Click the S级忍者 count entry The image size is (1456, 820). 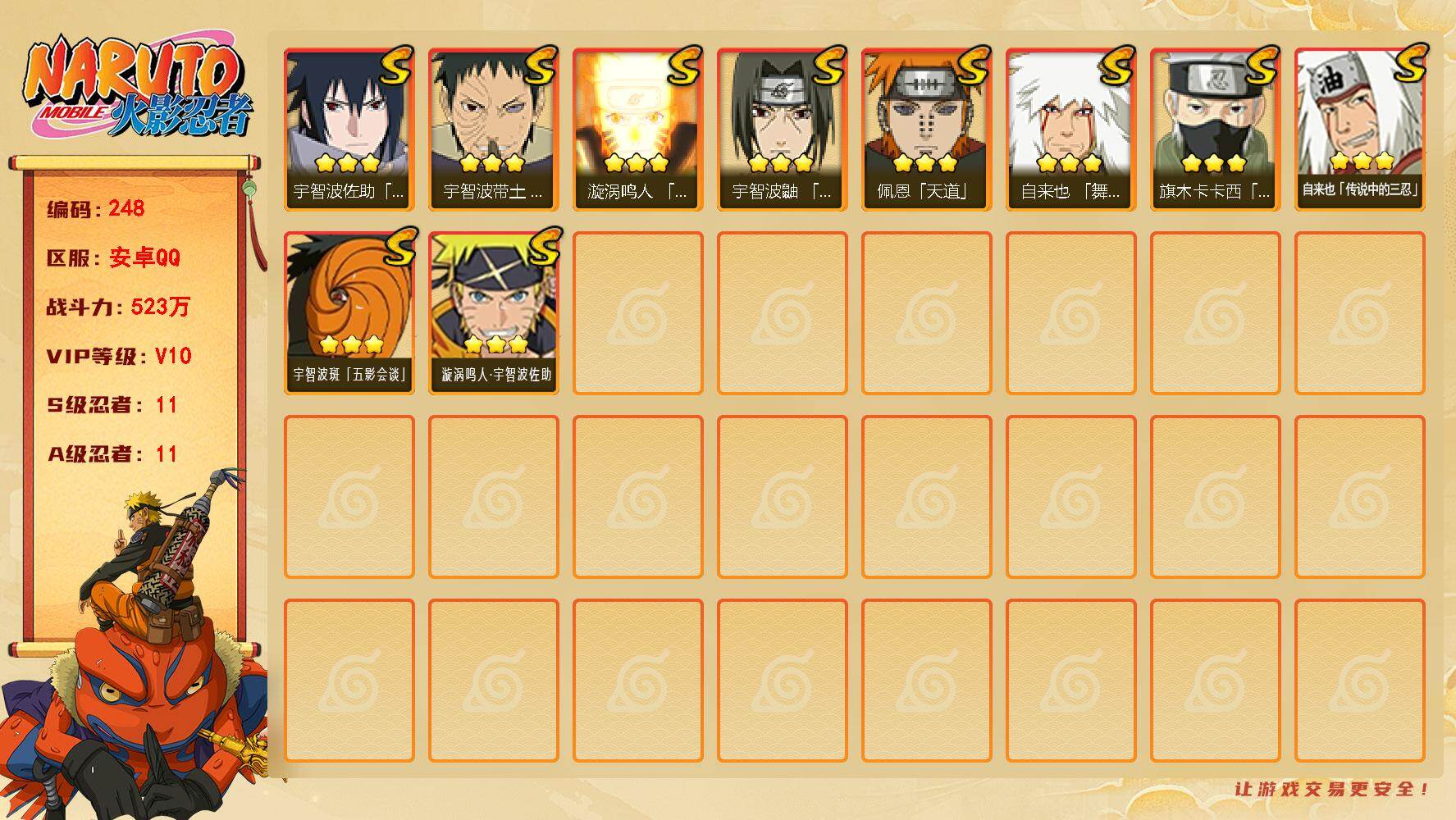112,405
